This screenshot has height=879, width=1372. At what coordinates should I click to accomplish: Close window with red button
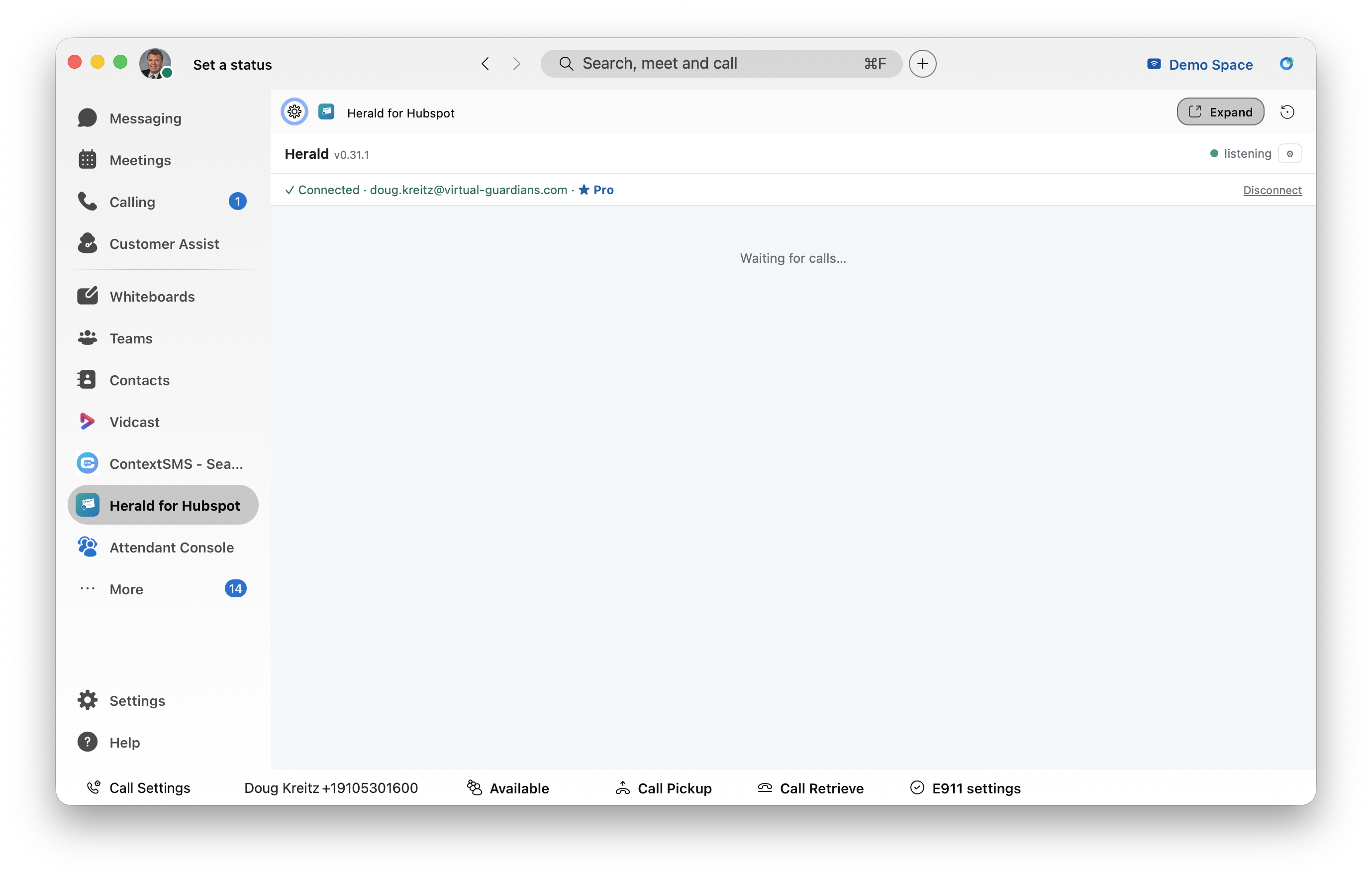(75, 62)
